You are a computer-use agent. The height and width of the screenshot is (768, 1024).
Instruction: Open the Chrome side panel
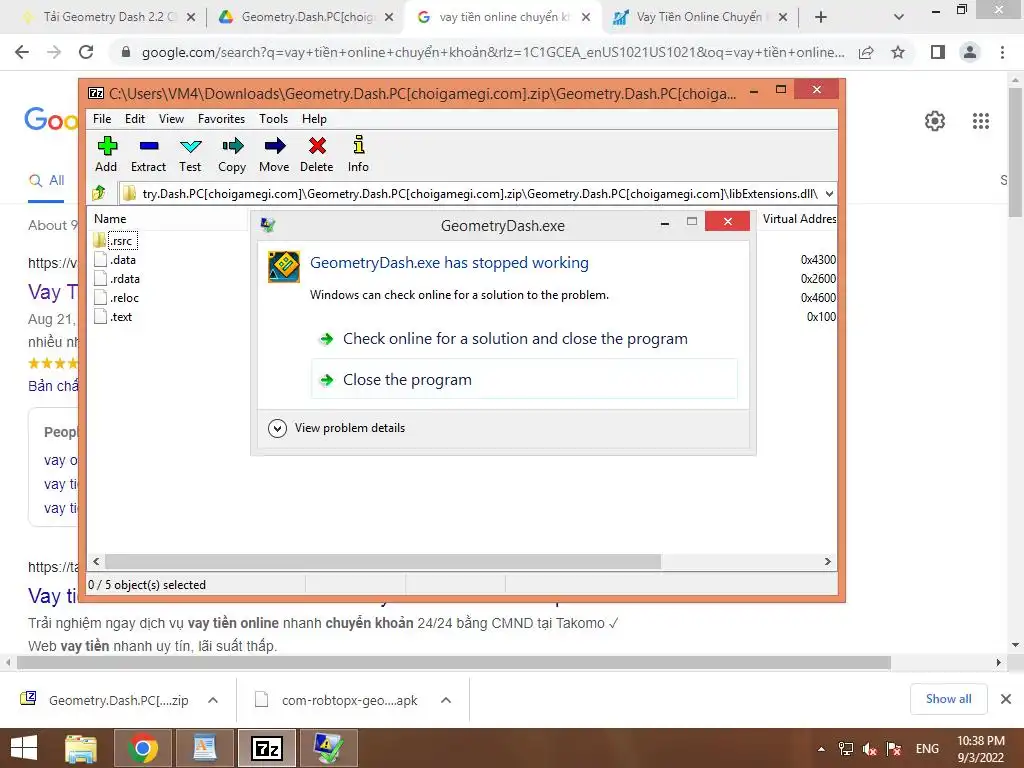(x=938, y=52)
